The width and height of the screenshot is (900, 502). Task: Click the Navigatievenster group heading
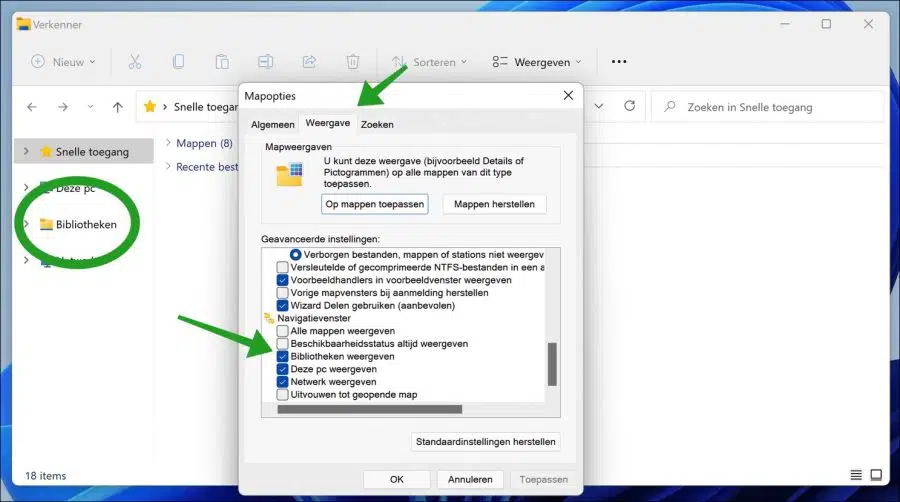314,318
